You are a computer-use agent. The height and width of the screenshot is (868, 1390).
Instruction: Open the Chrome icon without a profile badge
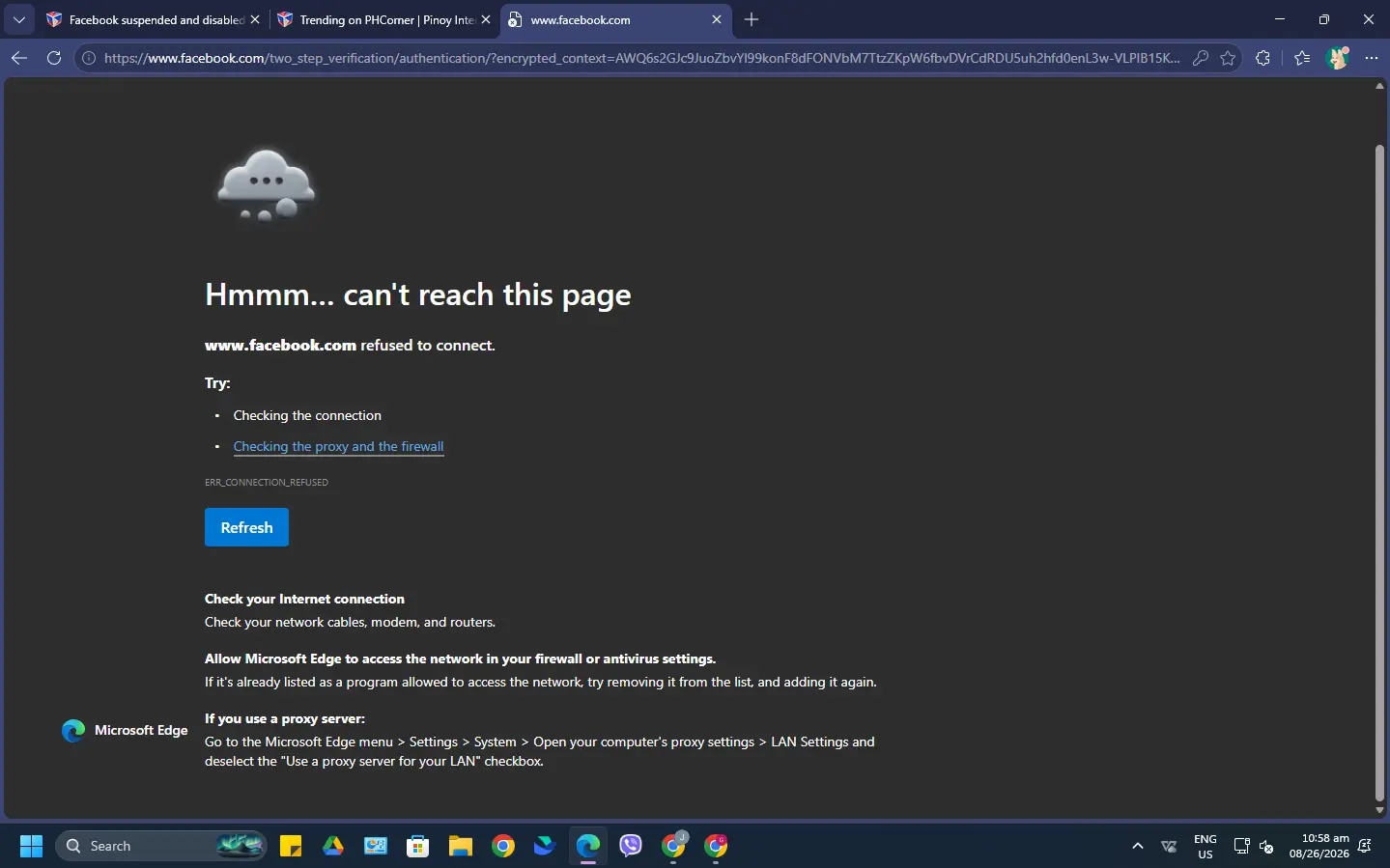503,846
